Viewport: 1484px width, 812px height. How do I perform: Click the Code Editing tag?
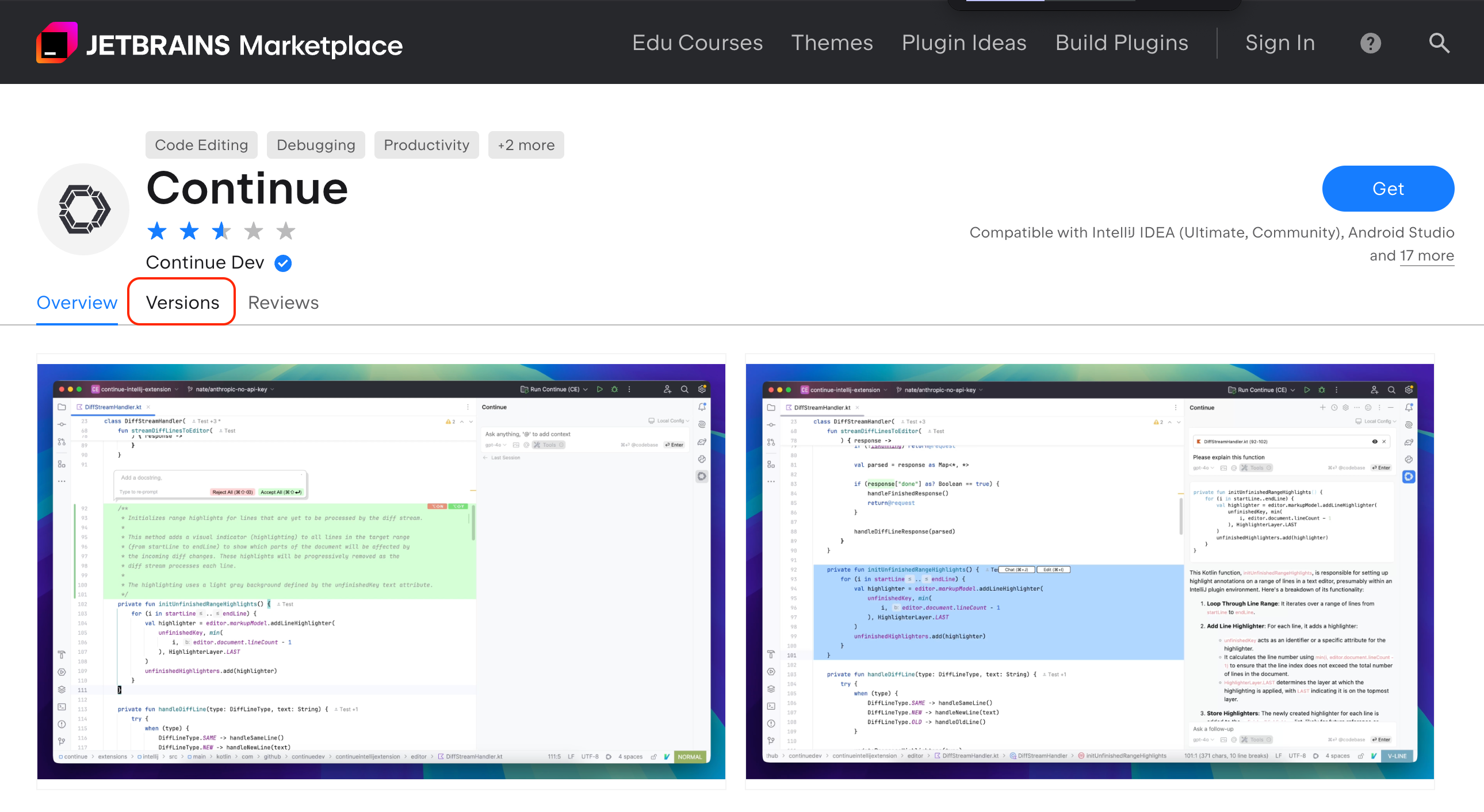(x=201, y=145)
